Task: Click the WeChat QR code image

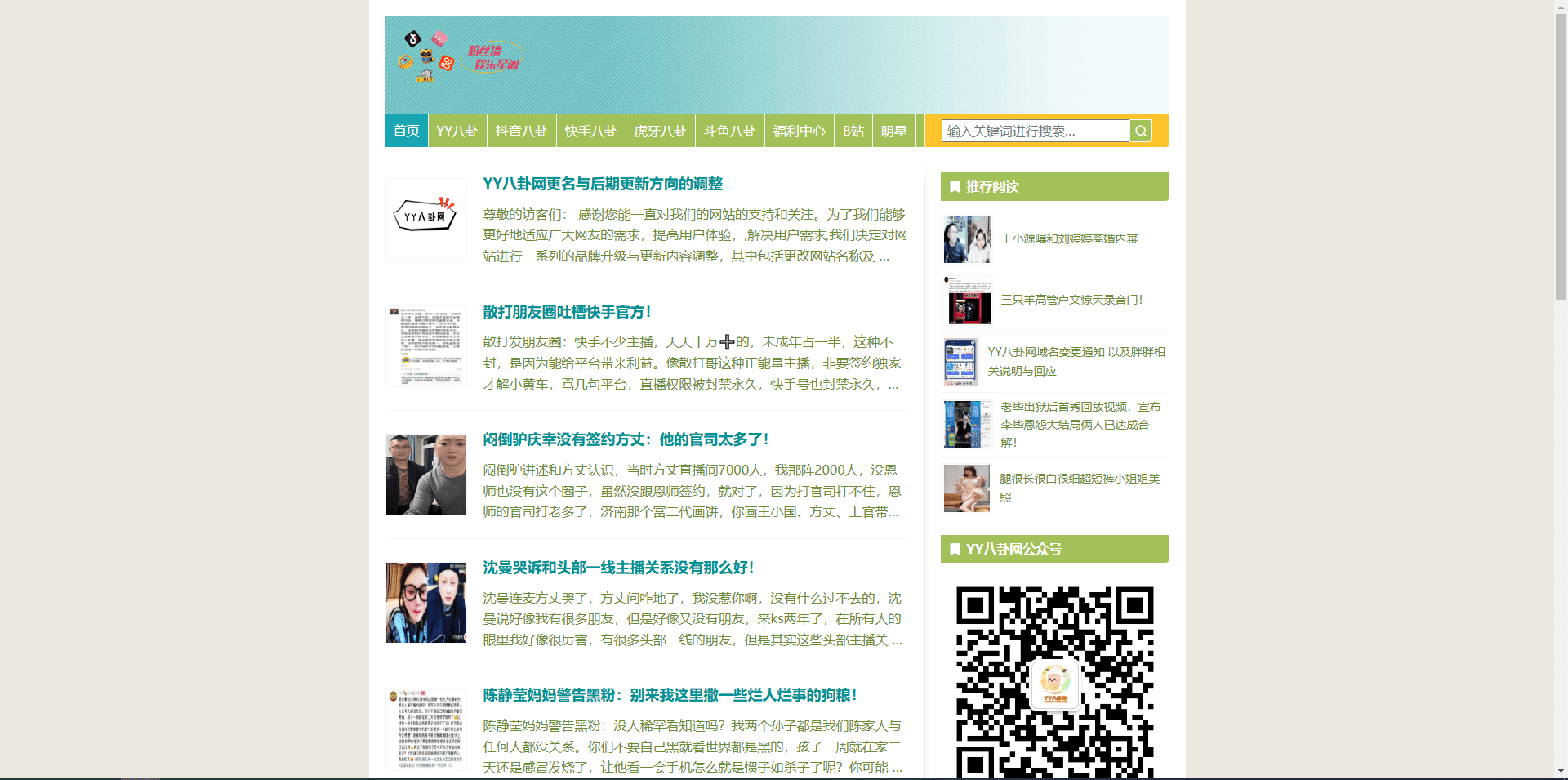Action: 1054,682
